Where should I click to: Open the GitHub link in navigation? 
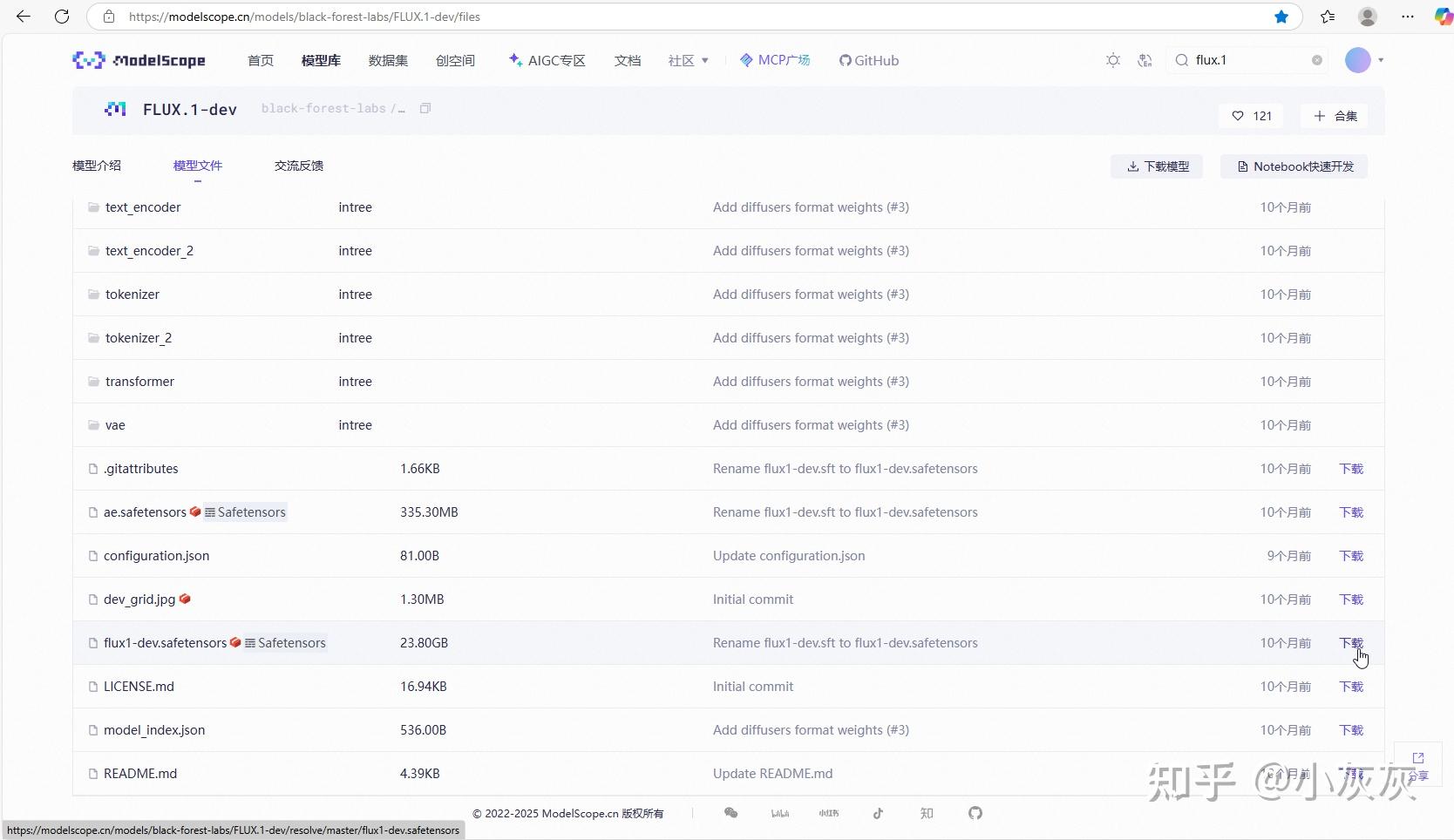pyautogui.click(x=869, y=60)
